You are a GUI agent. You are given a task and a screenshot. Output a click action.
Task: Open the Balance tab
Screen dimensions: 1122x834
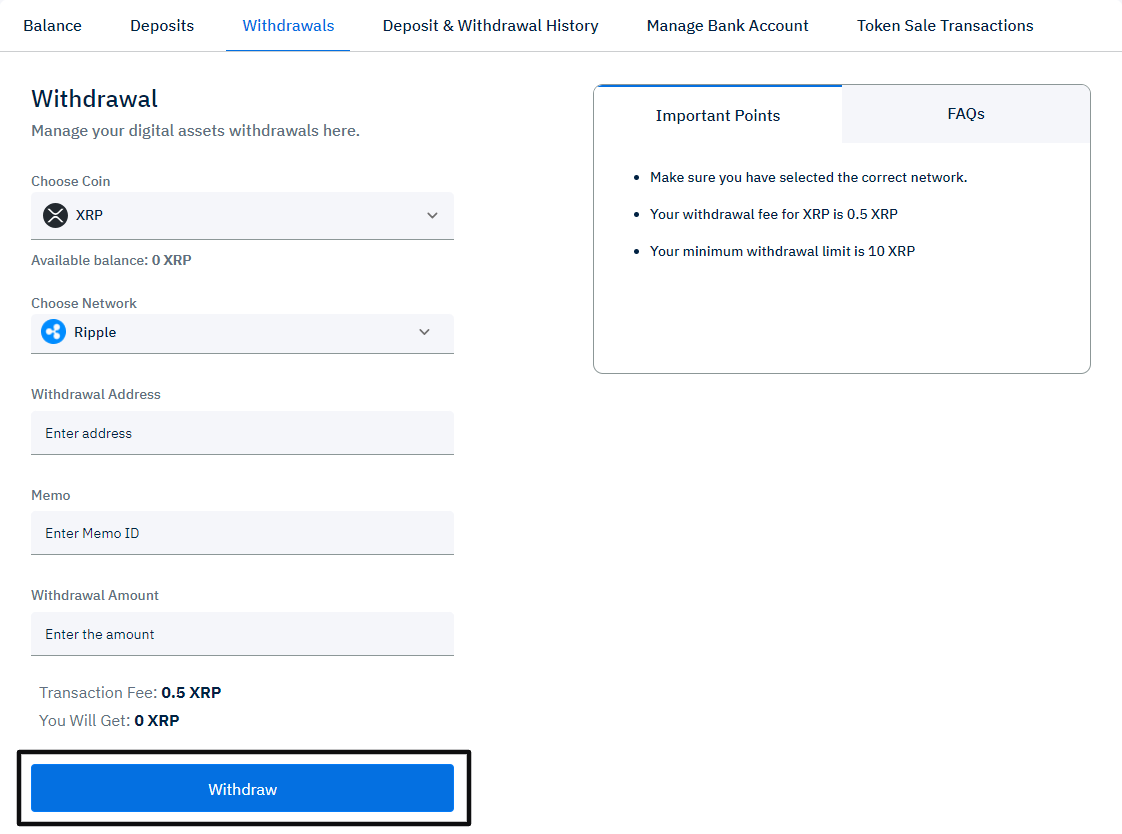(x=52, y=26)
